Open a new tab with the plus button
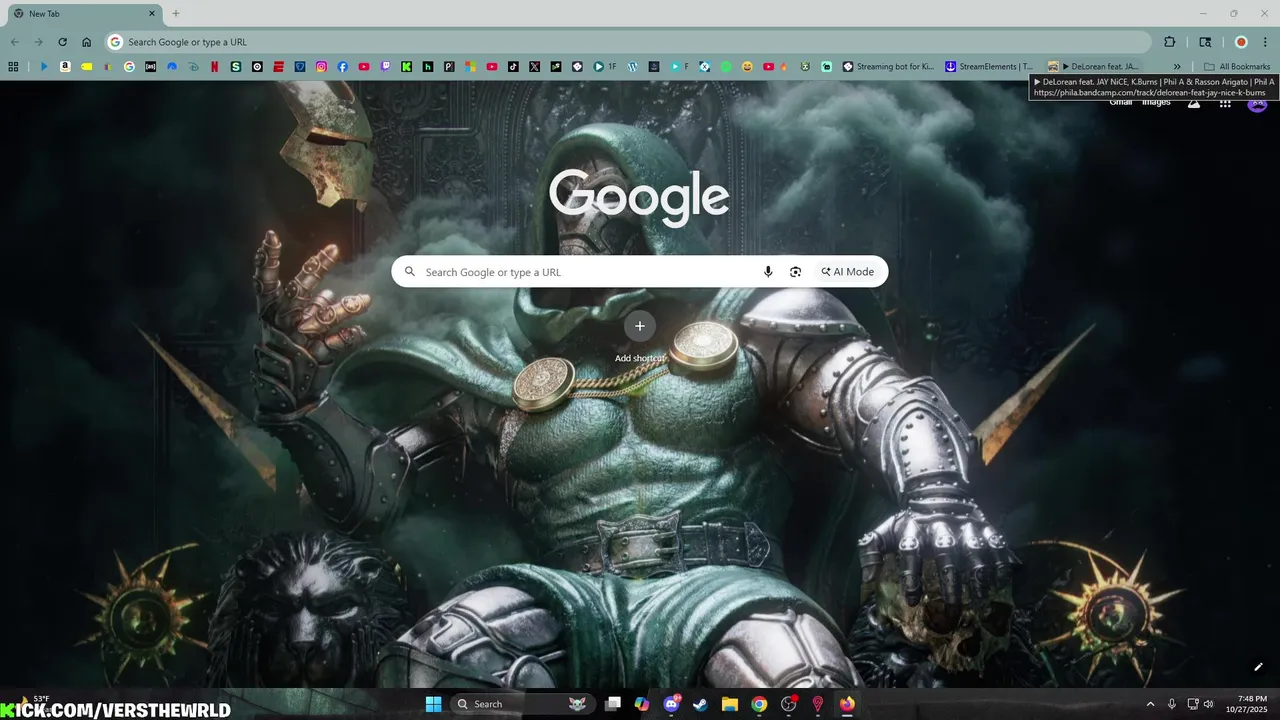 [x=176, y=14]
